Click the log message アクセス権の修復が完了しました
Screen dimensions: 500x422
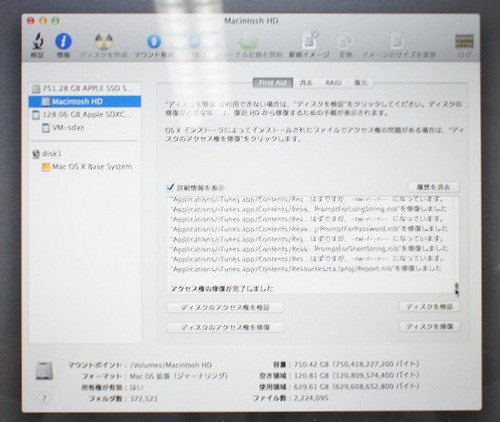tap(222, 289)
